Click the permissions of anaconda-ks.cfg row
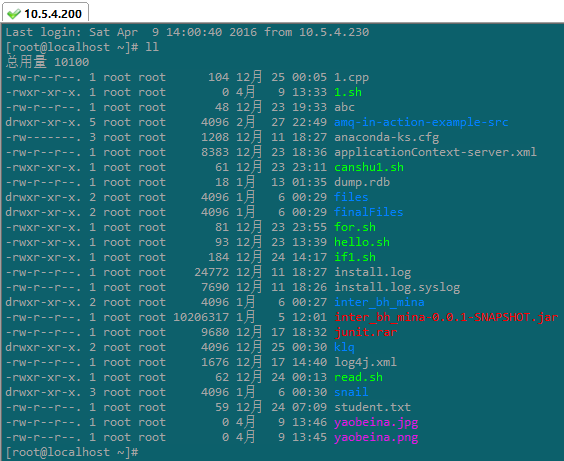The width and height of the screenshot is (564, 461). 43,137
